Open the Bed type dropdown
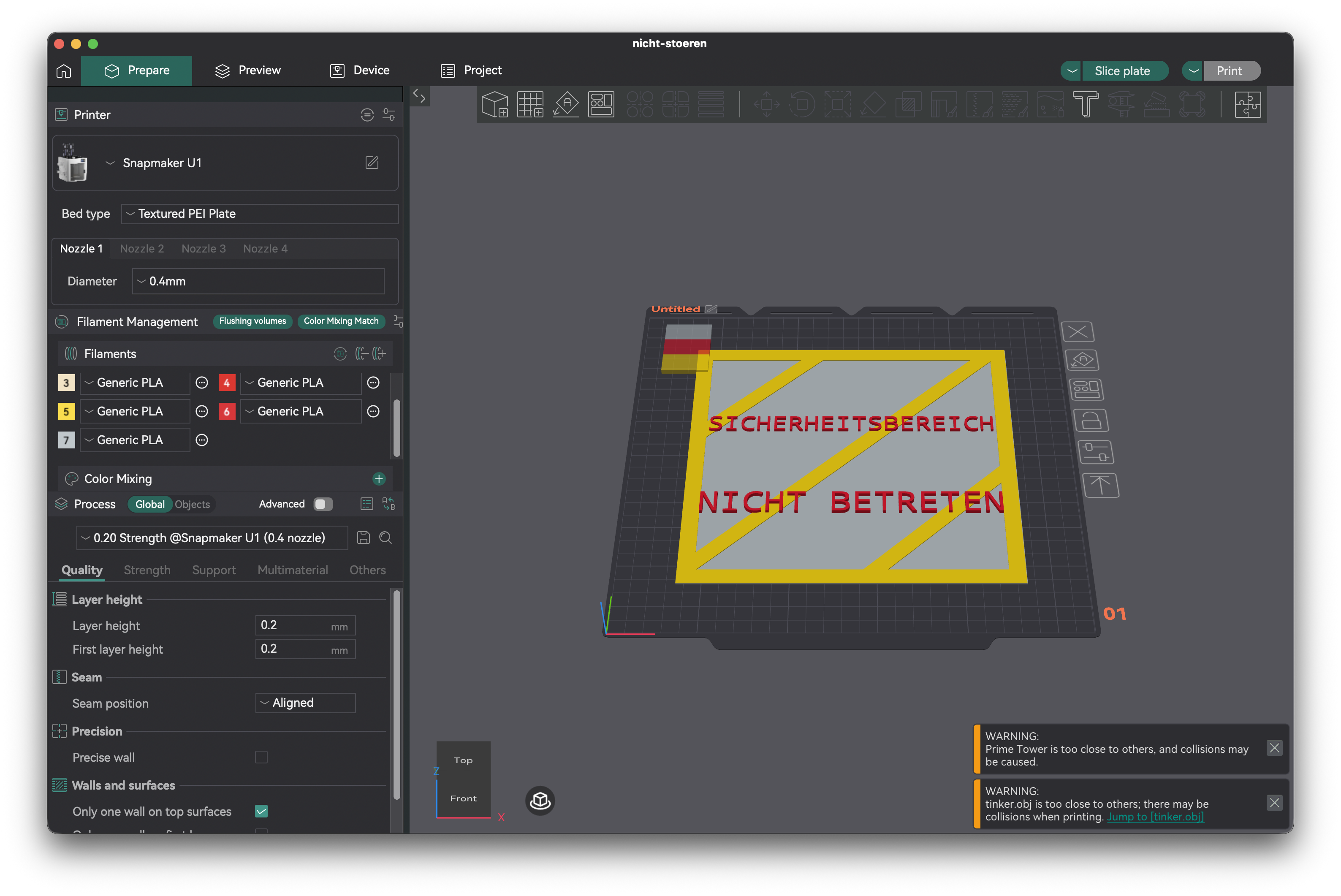 click(260, 214)
